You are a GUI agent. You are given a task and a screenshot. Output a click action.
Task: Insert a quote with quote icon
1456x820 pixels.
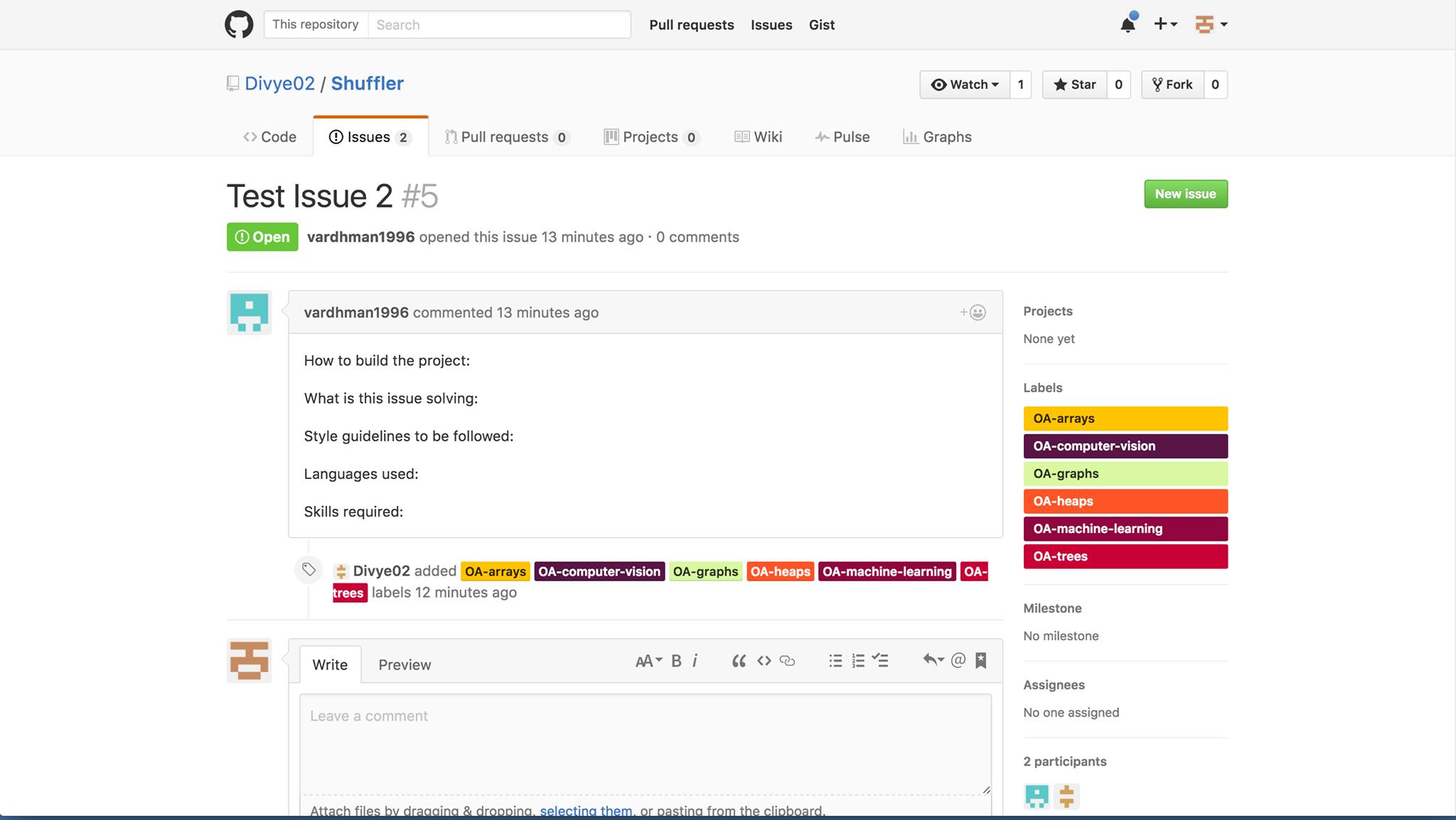(739, 661)
